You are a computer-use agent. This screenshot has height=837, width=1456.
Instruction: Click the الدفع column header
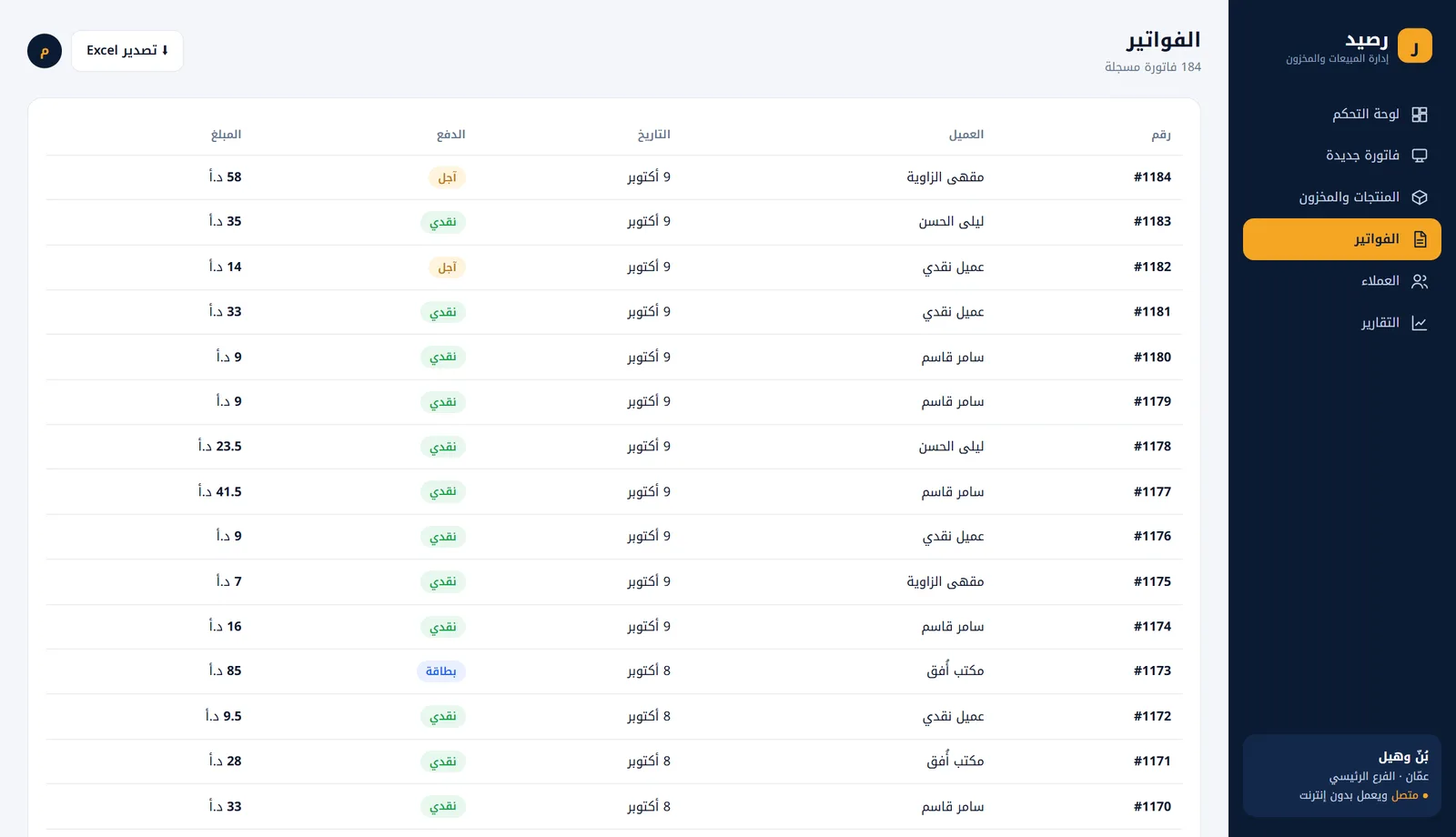(x=450, y=135)
